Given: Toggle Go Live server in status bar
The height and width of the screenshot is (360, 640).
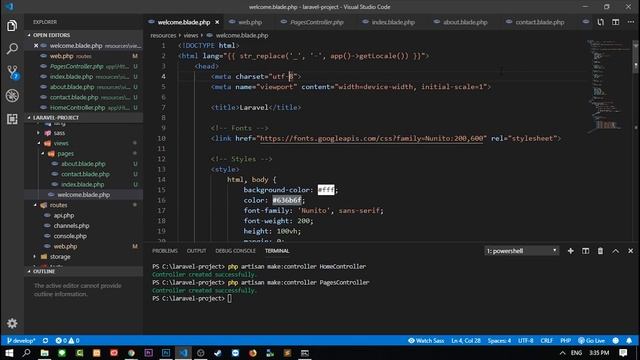Looking at the screenshot, I should coord(591,340).
